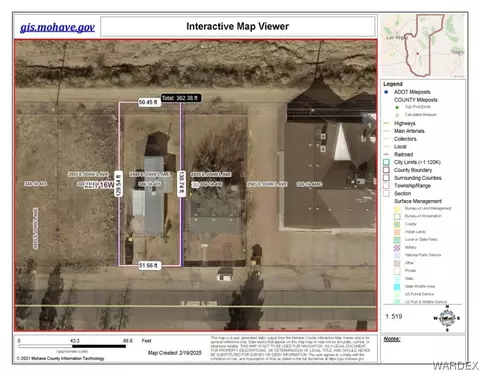The width and height of the screenshot is (480, 376).
Task: Click the Section square symbol
Action: pos(386,193)
